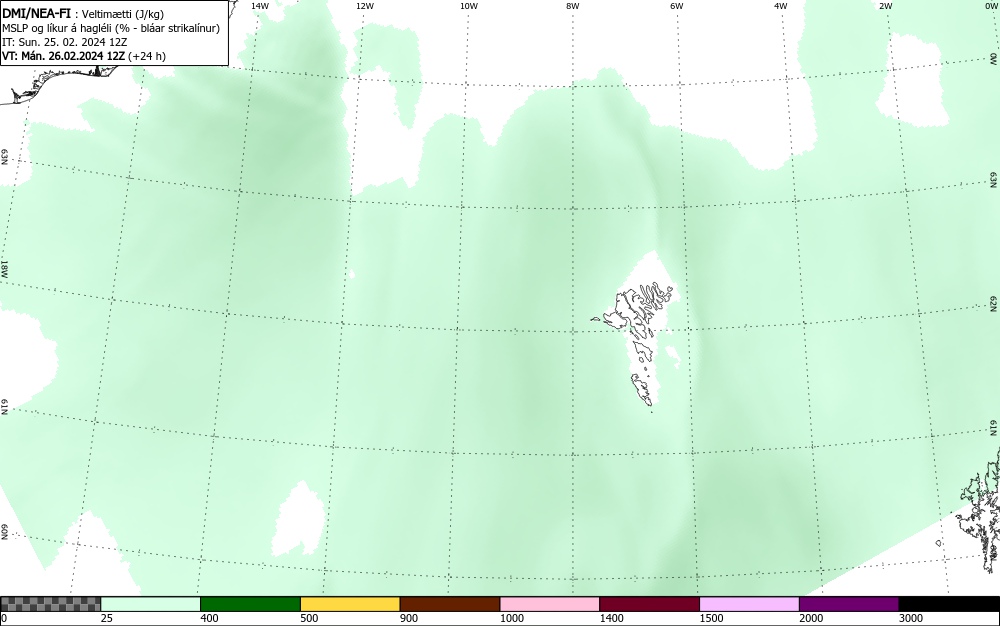The height and width of the screenshot is (626, 1000).
Task: Click the legend value "1000"
Action: 511,618
